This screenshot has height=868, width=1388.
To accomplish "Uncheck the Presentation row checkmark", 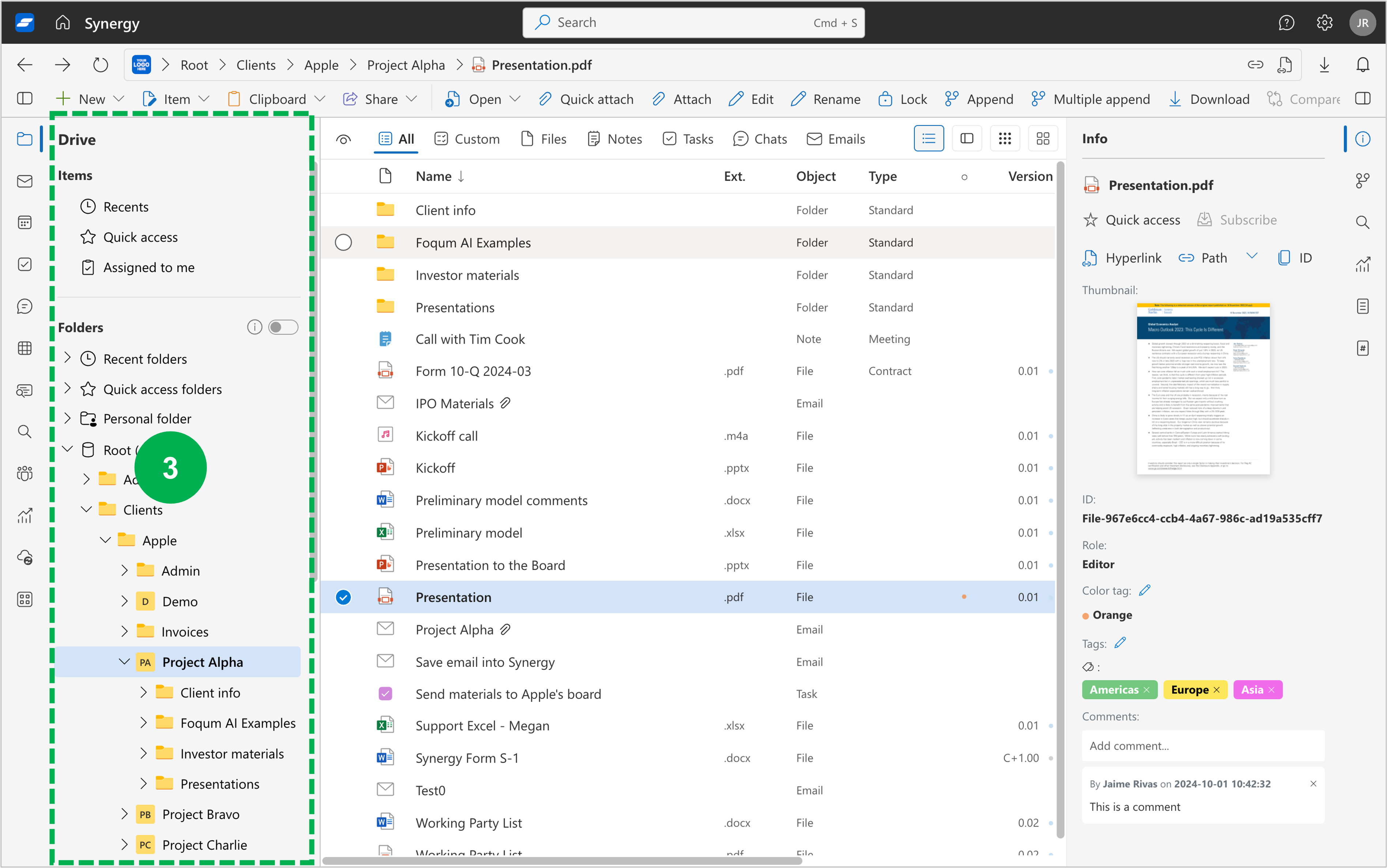I will 343,597.
